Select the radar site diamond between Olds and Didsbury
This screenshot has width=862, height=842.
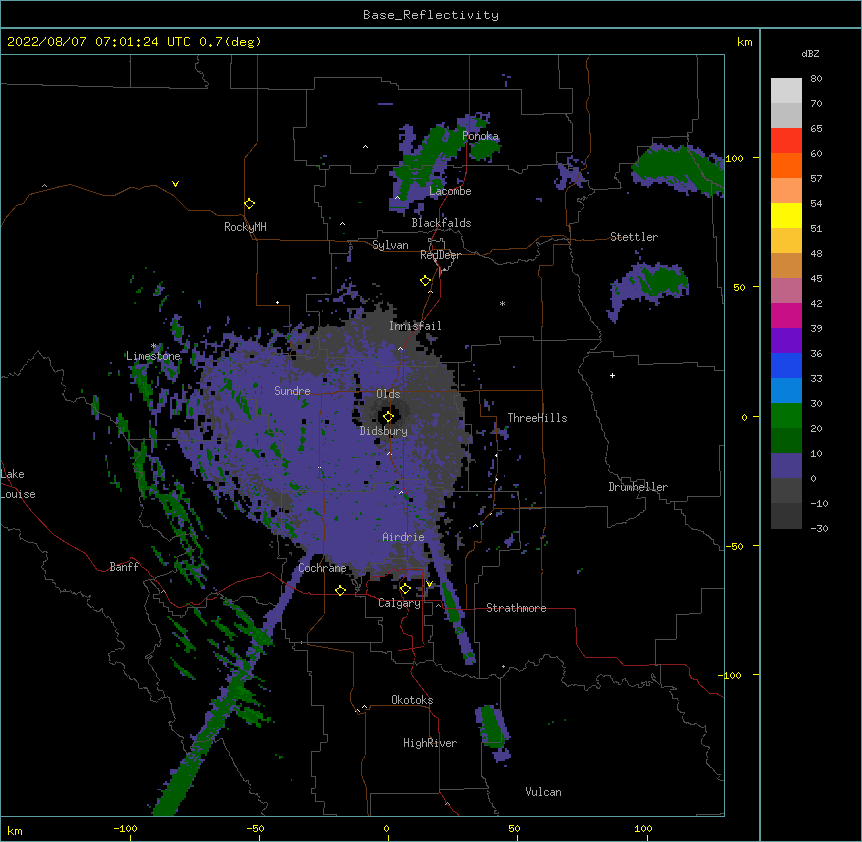click(x=389, y=416)
